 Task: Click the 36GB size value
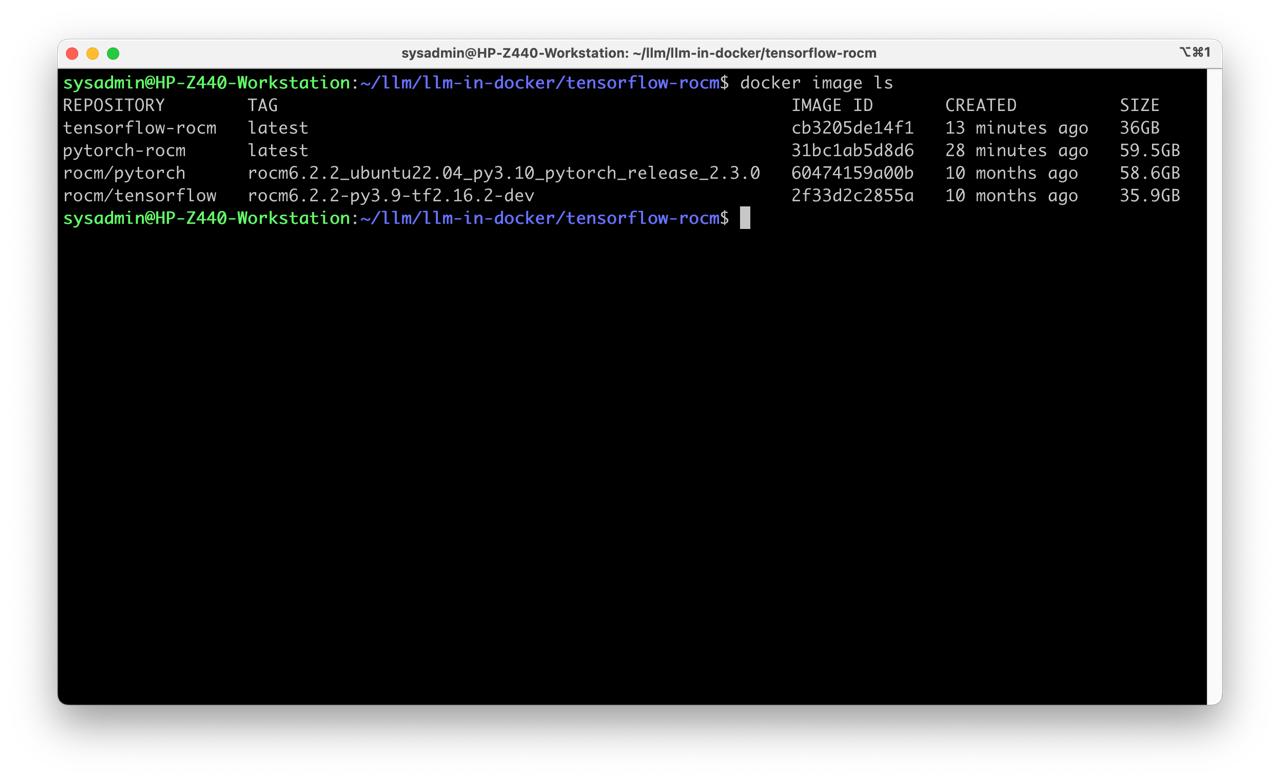(1140, 128)
